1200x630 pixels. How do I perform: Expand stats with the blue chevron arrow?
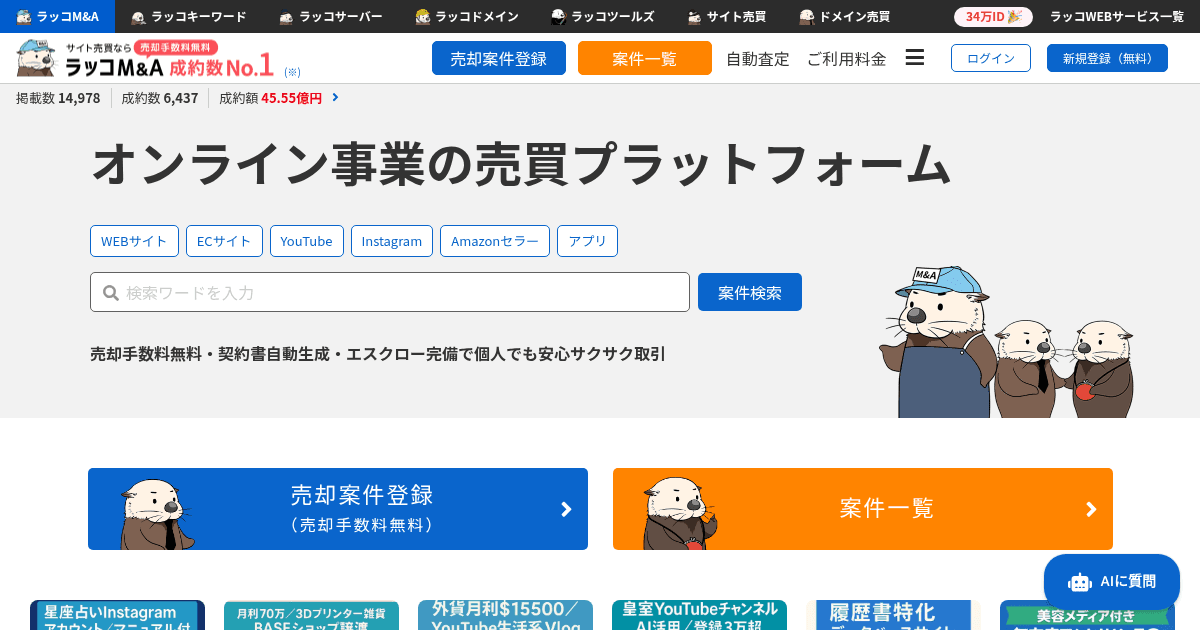tap(335, 97)
